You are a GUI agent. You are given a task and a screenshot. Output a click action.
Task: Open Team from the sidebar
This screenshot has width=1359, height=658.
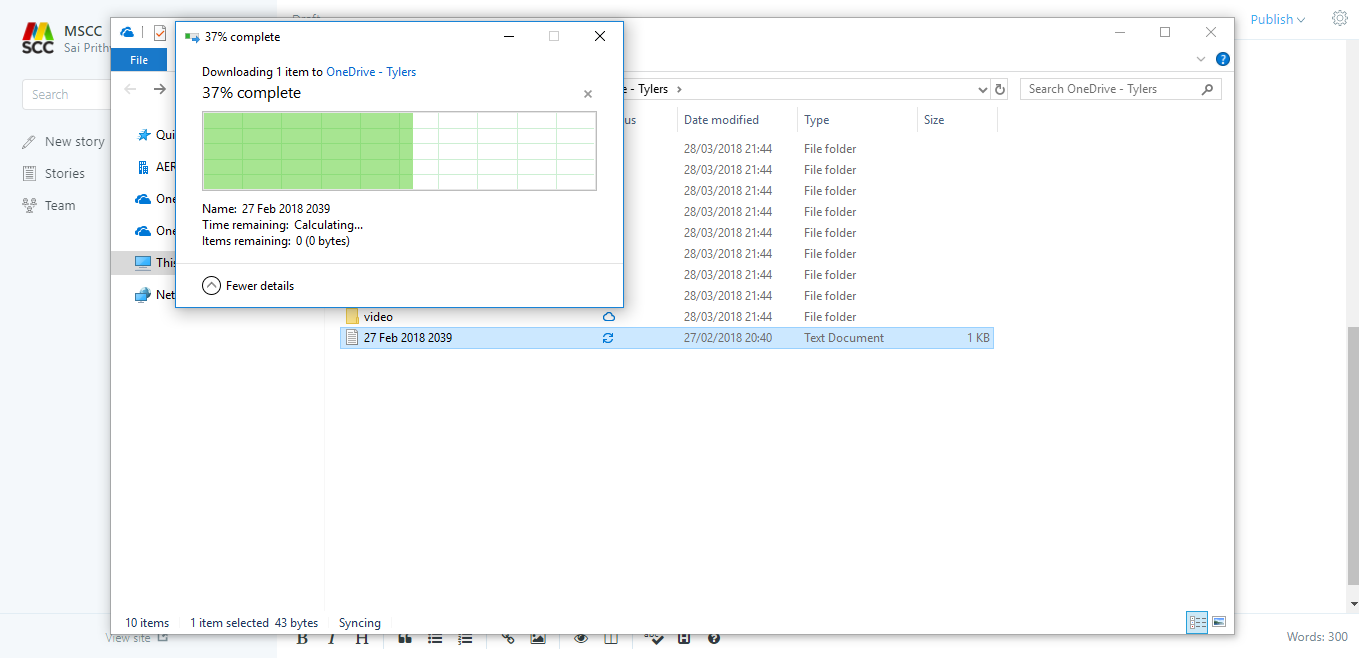tap(48, 205)
